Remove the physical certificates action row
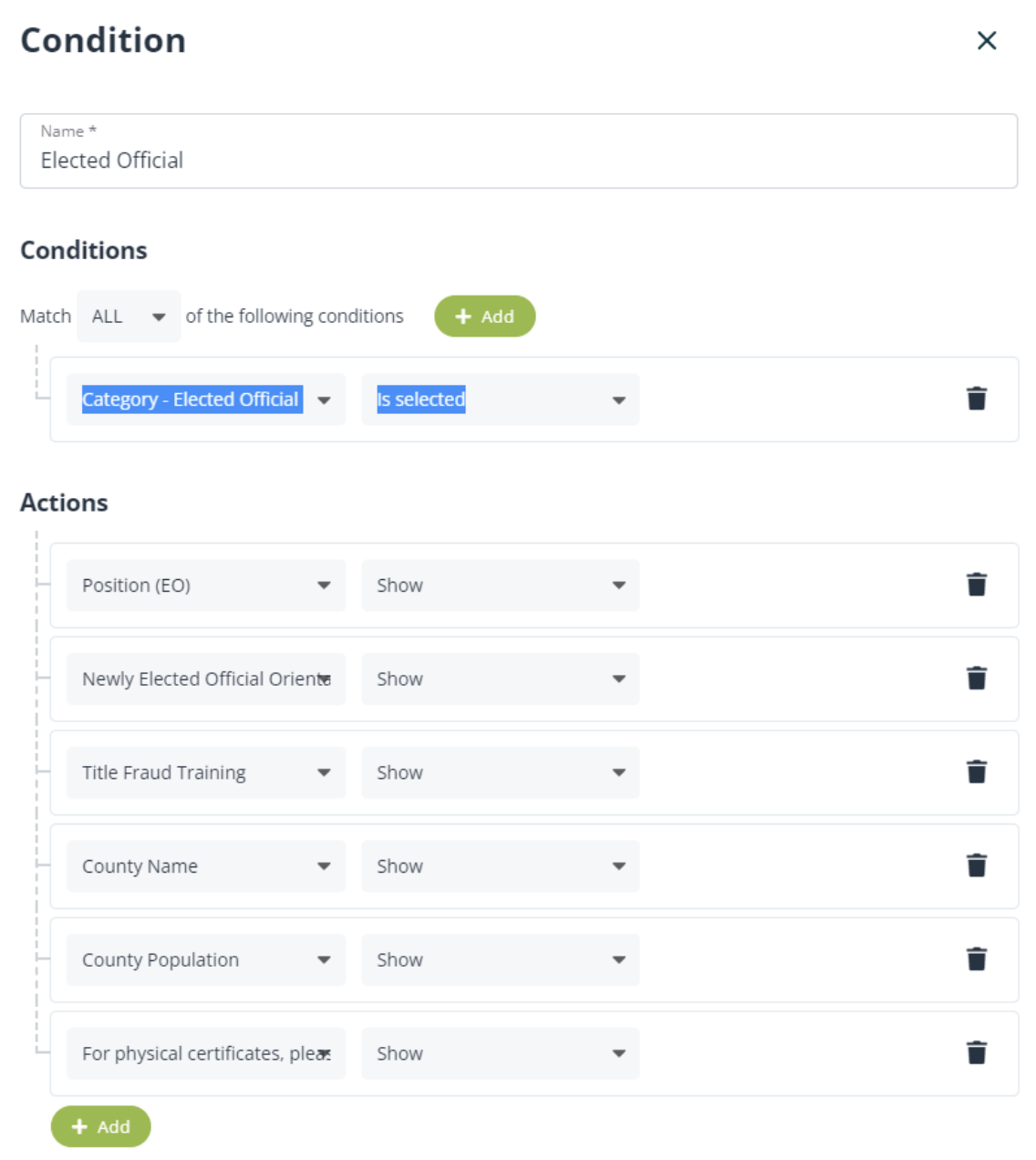Screen dimensions: 1036x1160 pyautogui.click(x=976, y=1053)
